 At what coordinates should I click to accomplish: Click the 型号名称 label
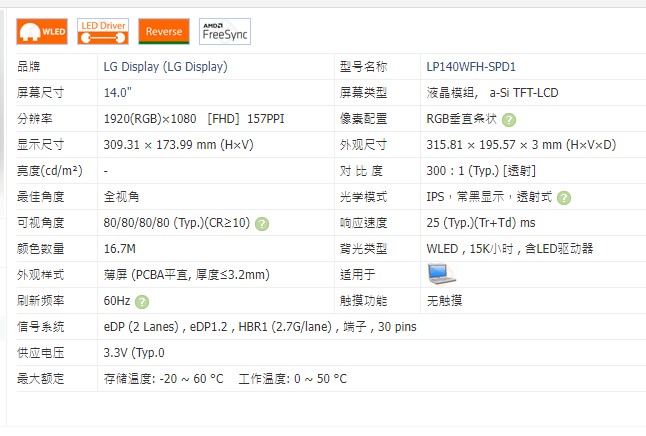pyautogui.click(x=363, y=67)
